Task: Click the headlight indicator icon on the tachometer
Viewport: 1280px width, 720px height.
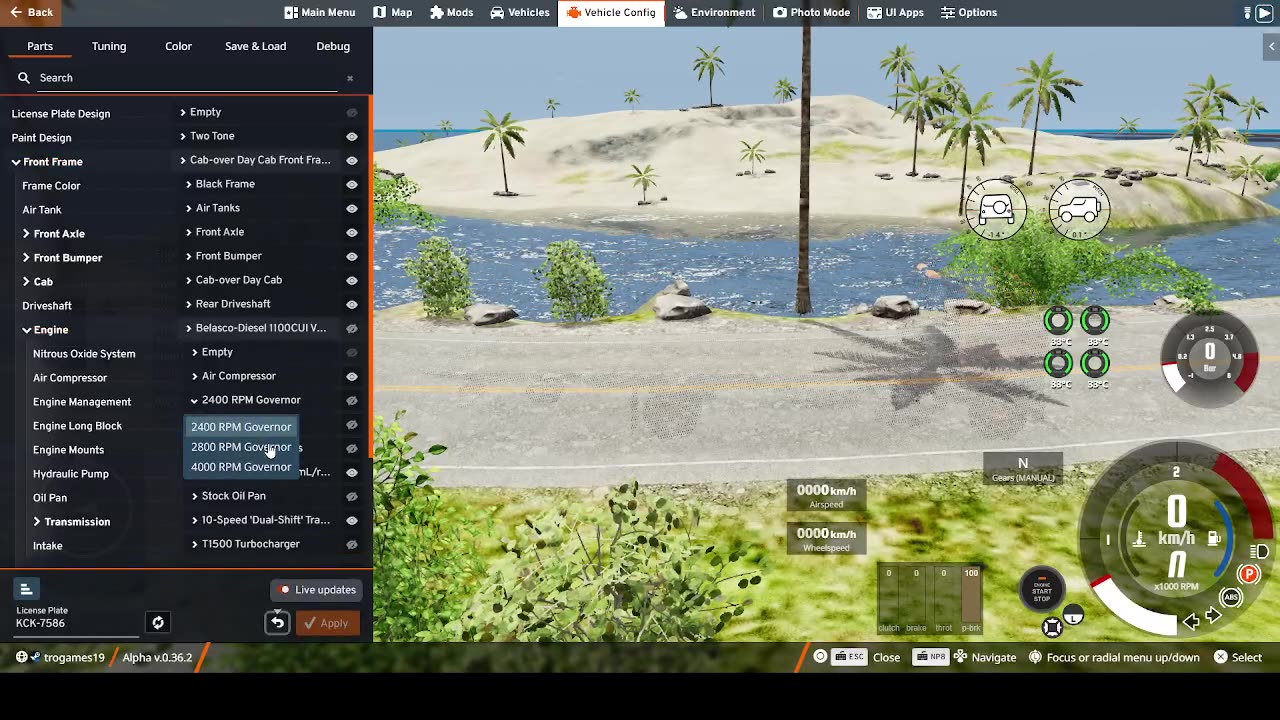Action: [1260, 551]
